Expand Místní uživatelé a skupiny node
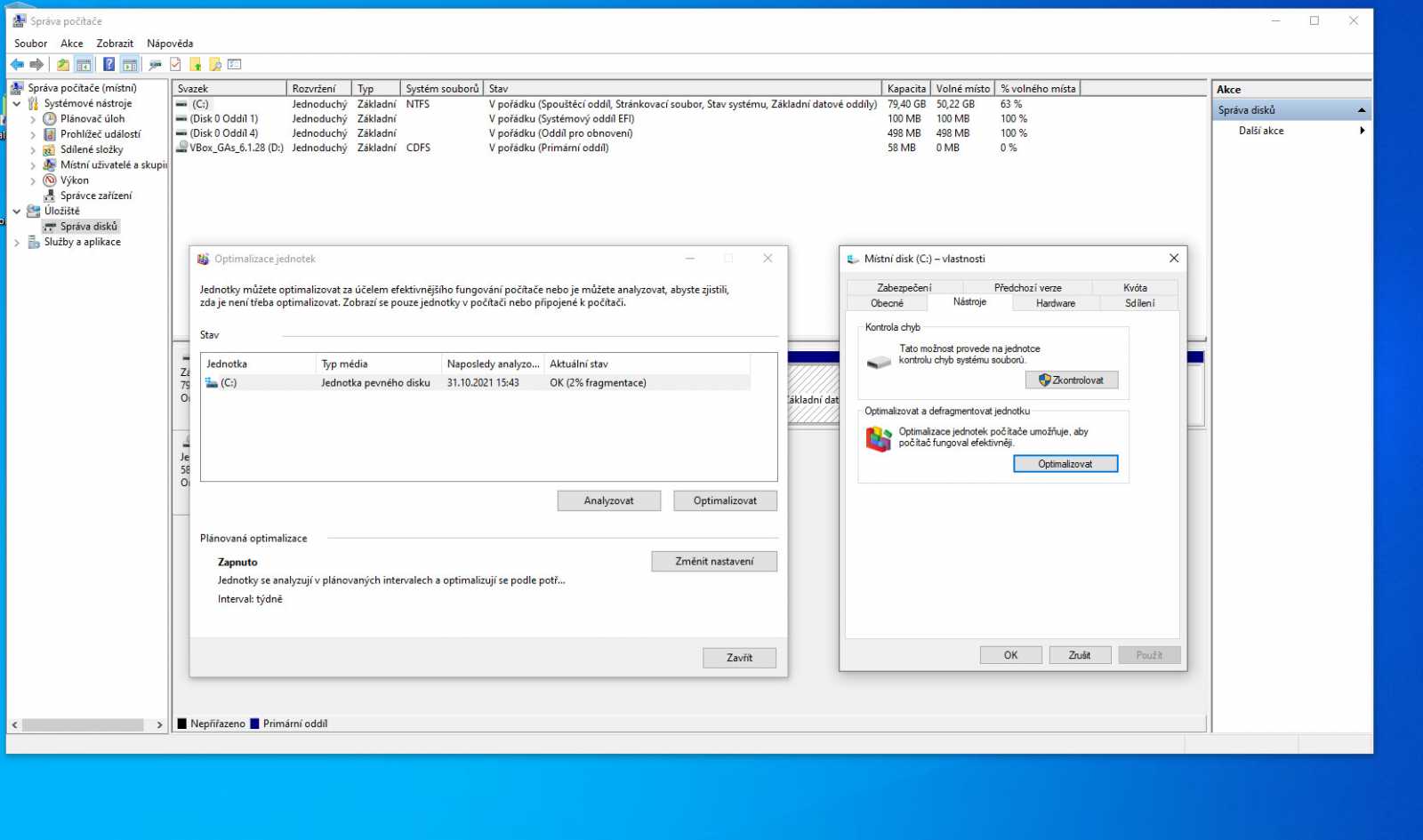 [x=33, y=165]
